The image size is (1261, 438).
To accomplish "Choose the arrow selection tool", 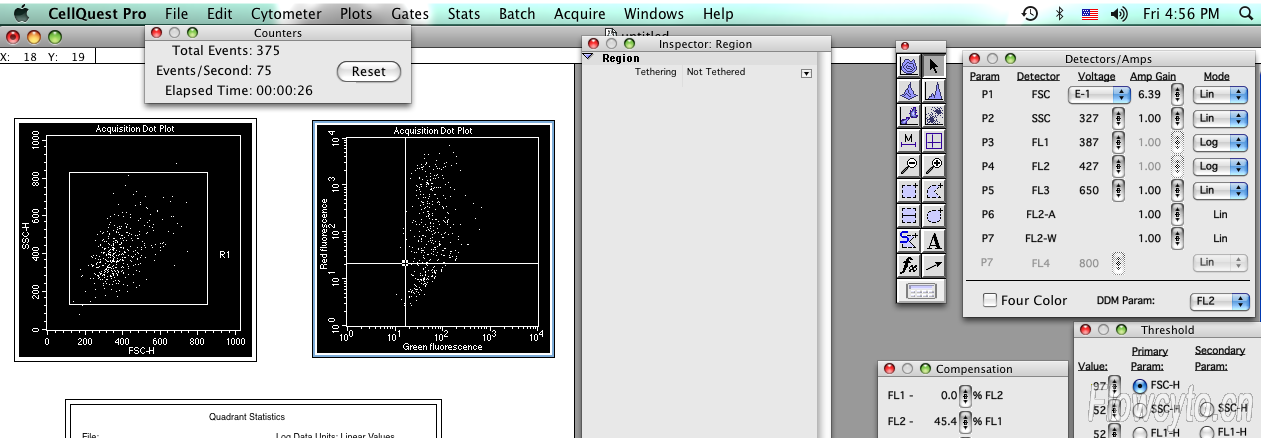I will (934, 66).
